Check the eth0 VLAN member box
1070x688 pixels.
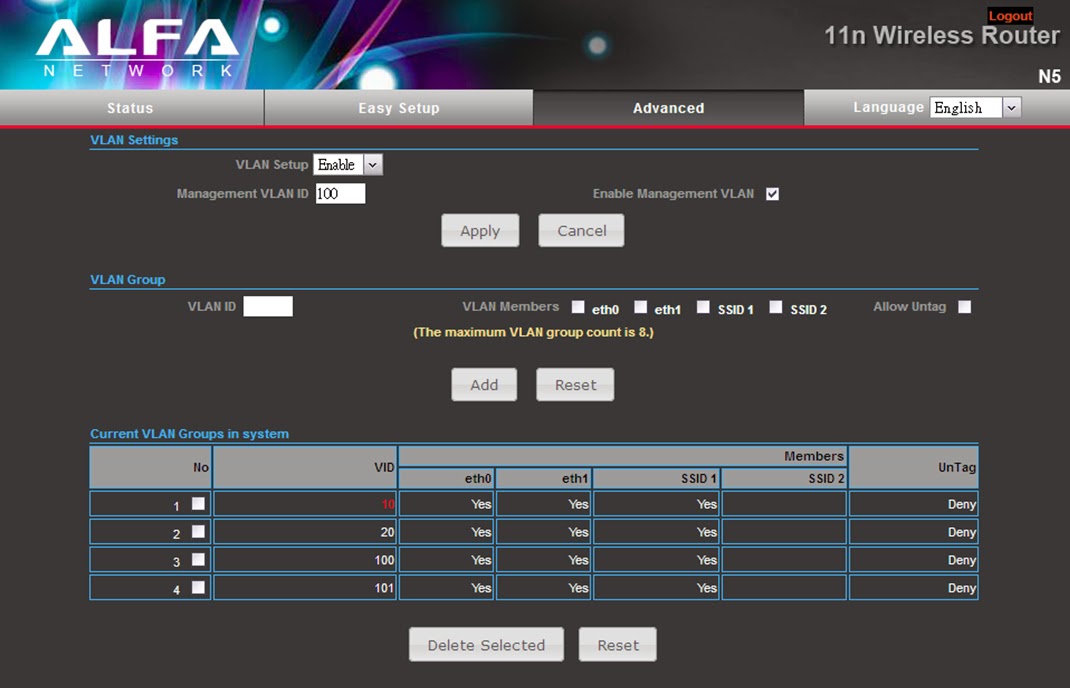(x=578, y=307)
